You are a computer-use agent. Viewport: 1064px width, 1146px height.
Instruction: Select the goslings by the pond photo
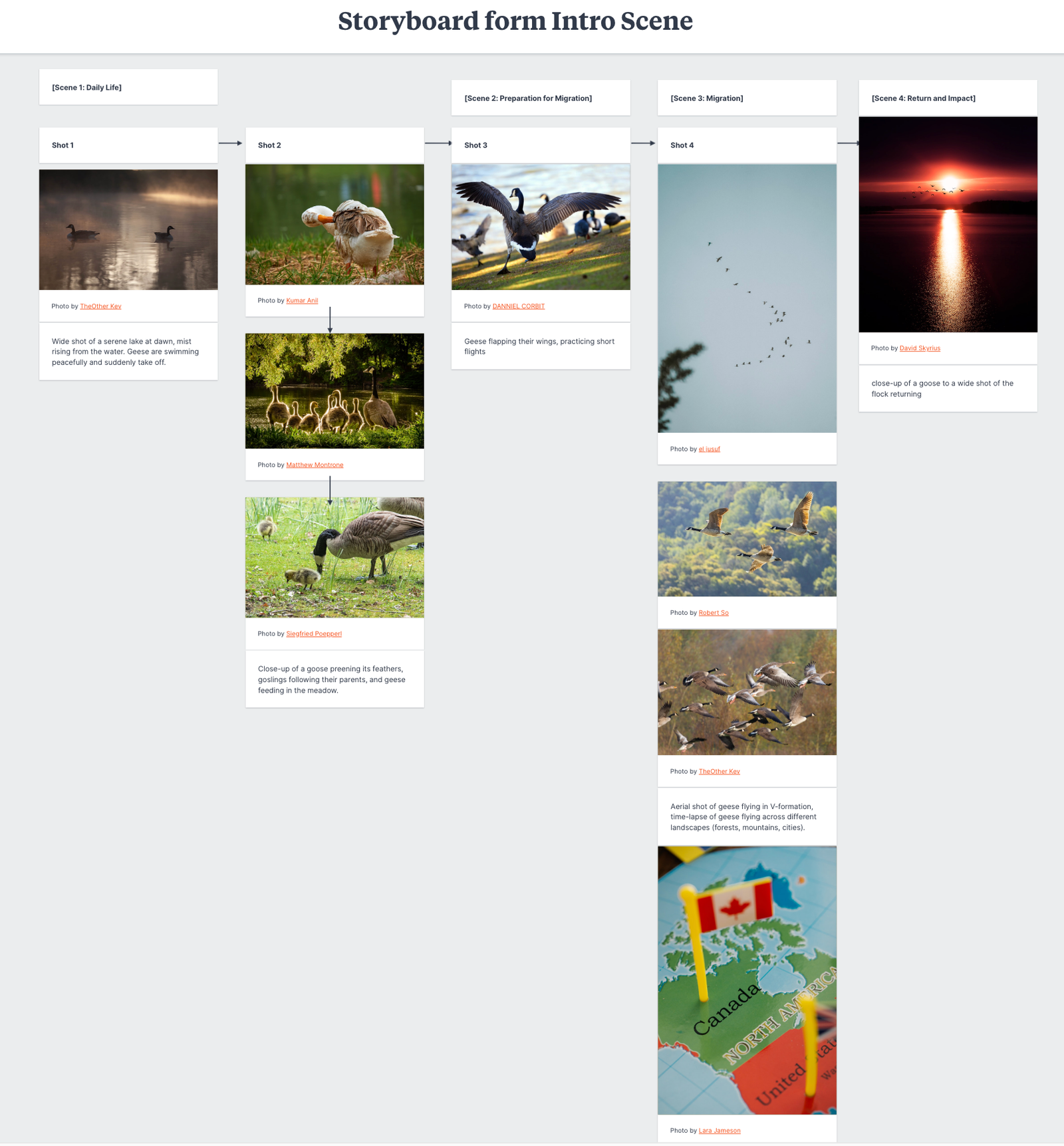click(x=334, y=391)
